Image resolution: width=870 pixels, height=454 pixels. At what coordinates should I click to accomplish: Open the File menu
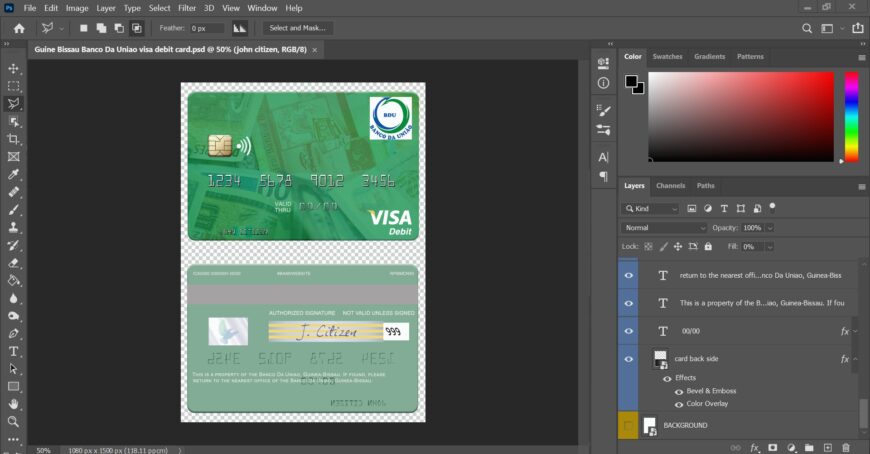tap(30, 8)
